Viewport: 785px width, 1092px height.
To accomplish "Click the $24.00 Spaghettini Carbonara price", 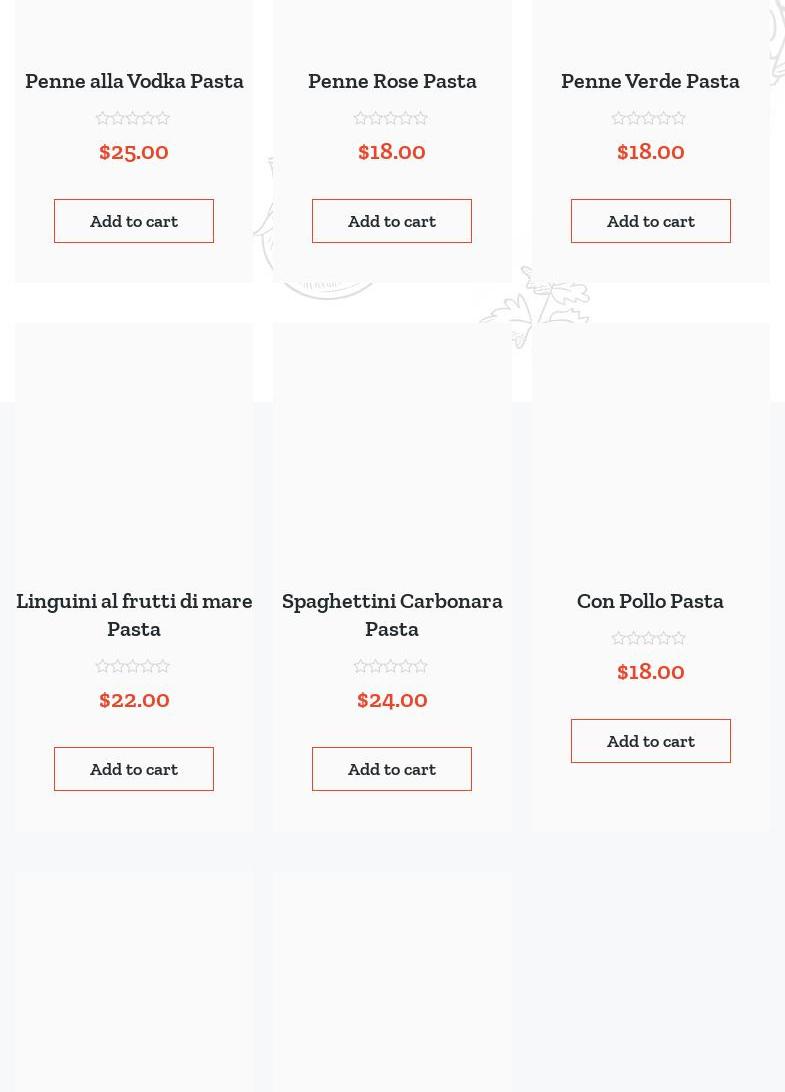I will [392, 700].
